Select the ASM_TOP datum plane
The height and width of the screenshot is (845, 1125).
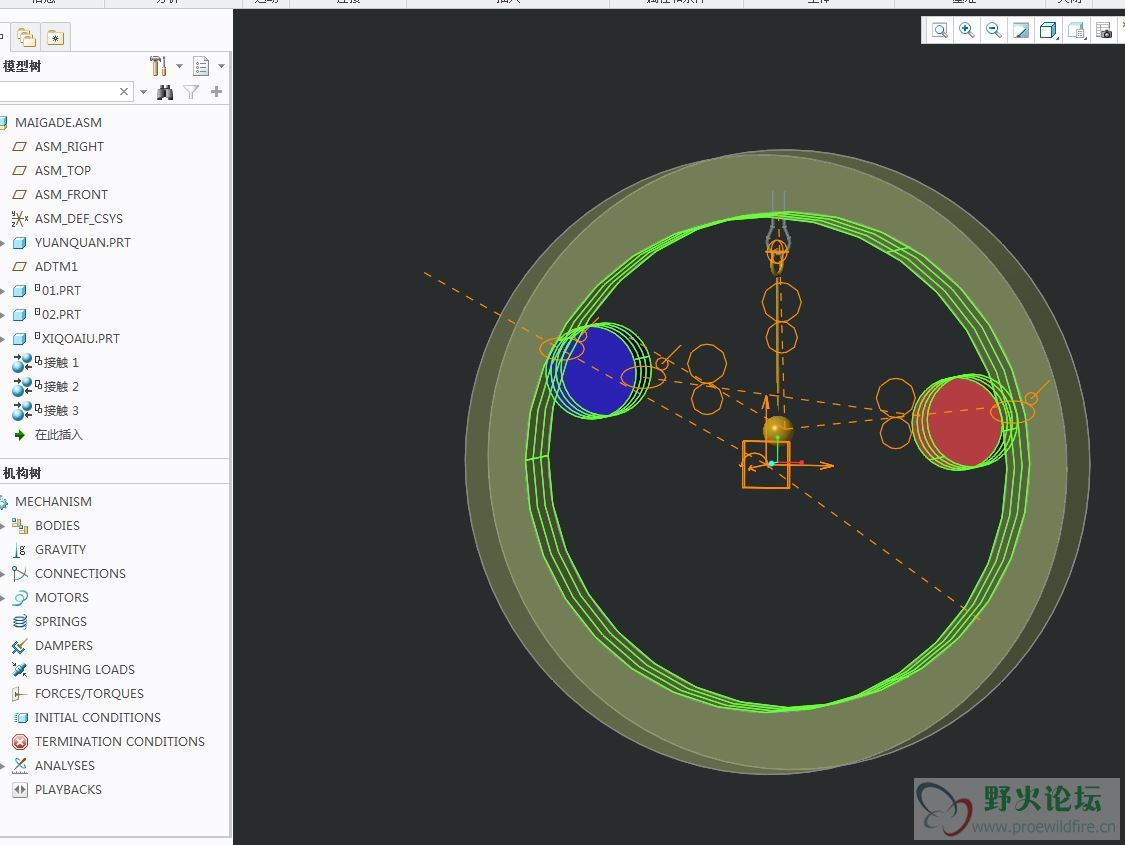62,171
